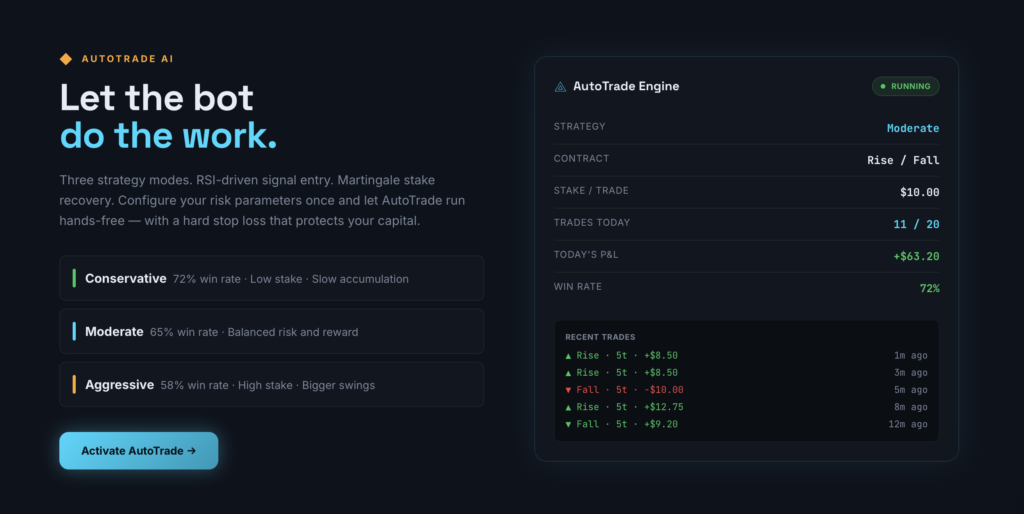The width and height of the screenshot is (1024, 514).
Task: Click the 72% win rate value in the engine panel
Action: click(929, 288)
